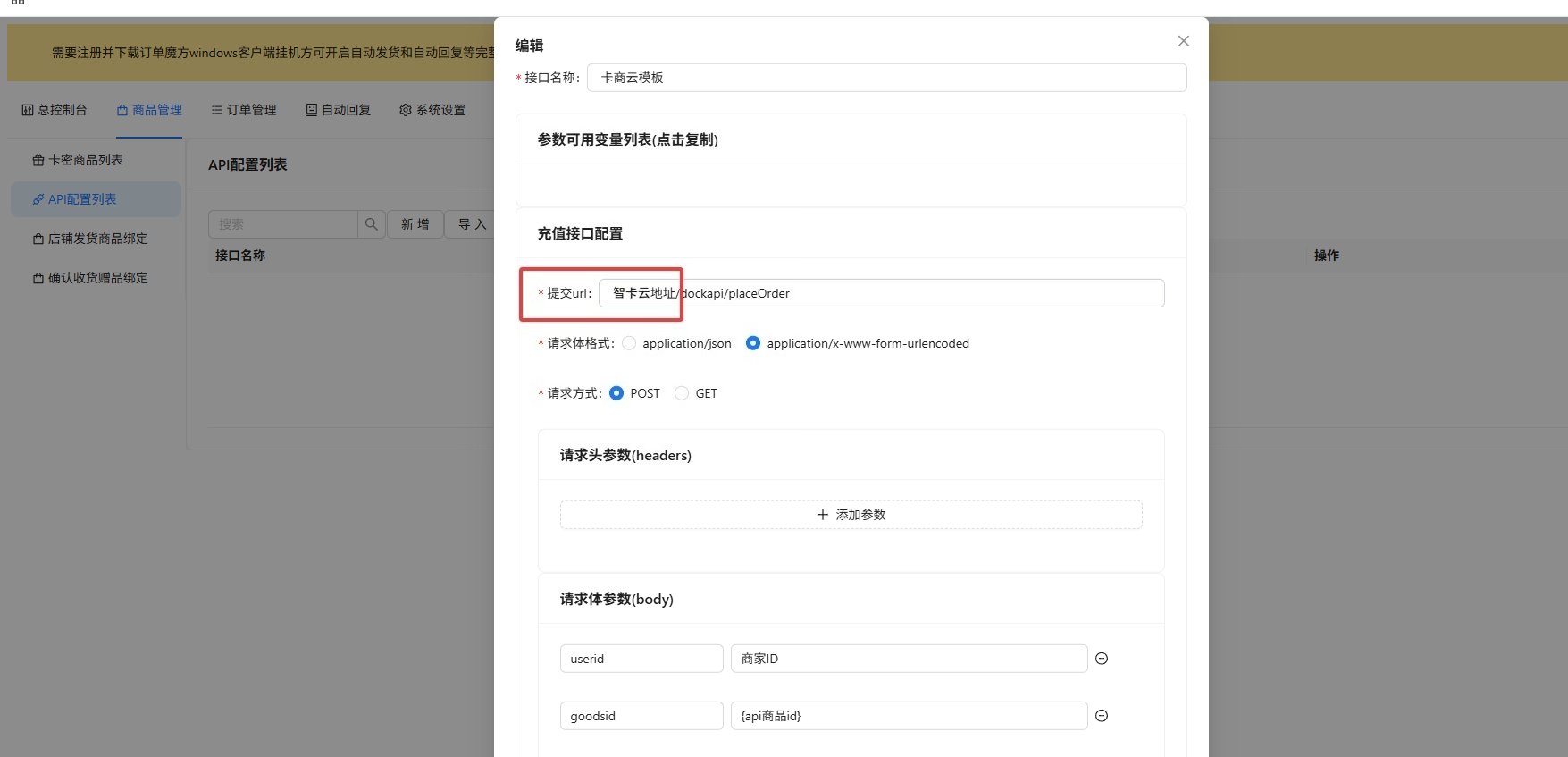Click the 新增 button

[415, 224]
